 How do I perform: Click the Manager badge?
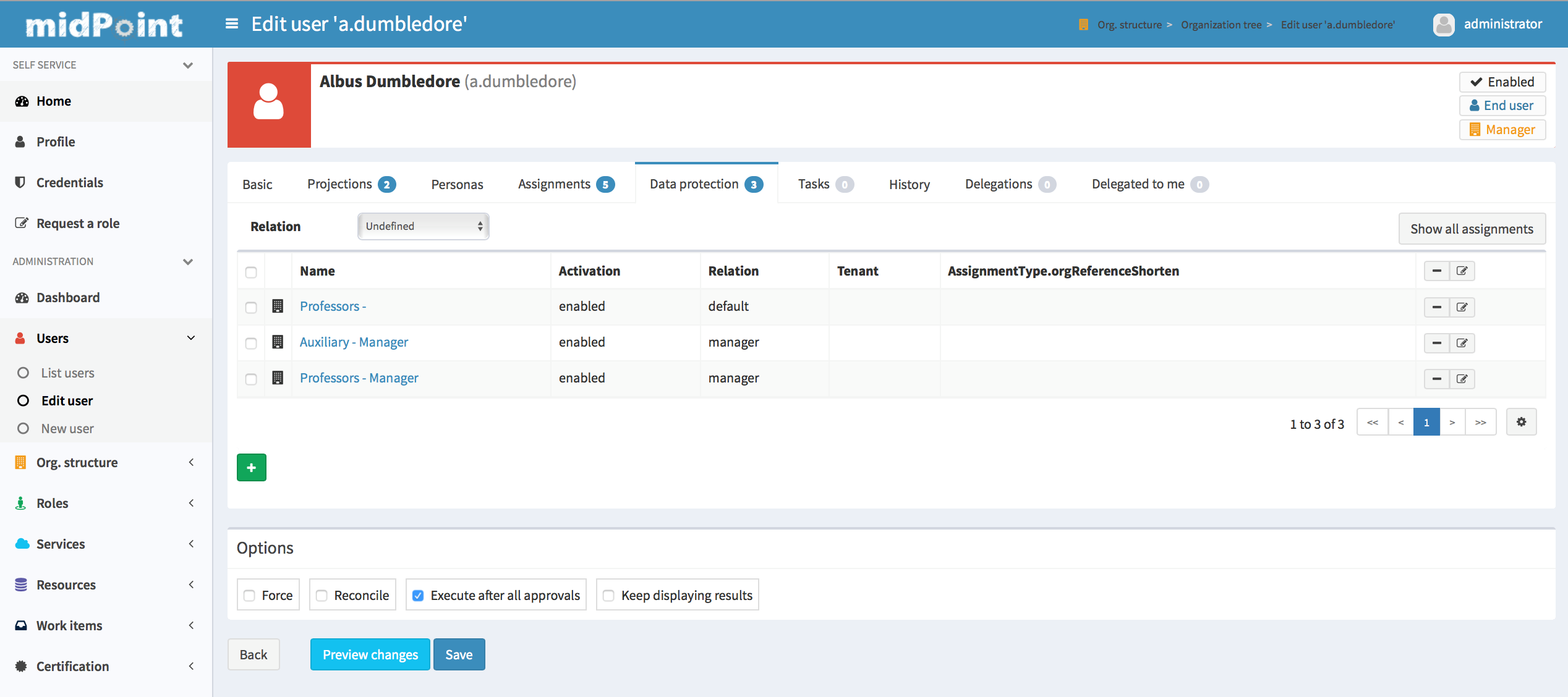[1502, 130]
